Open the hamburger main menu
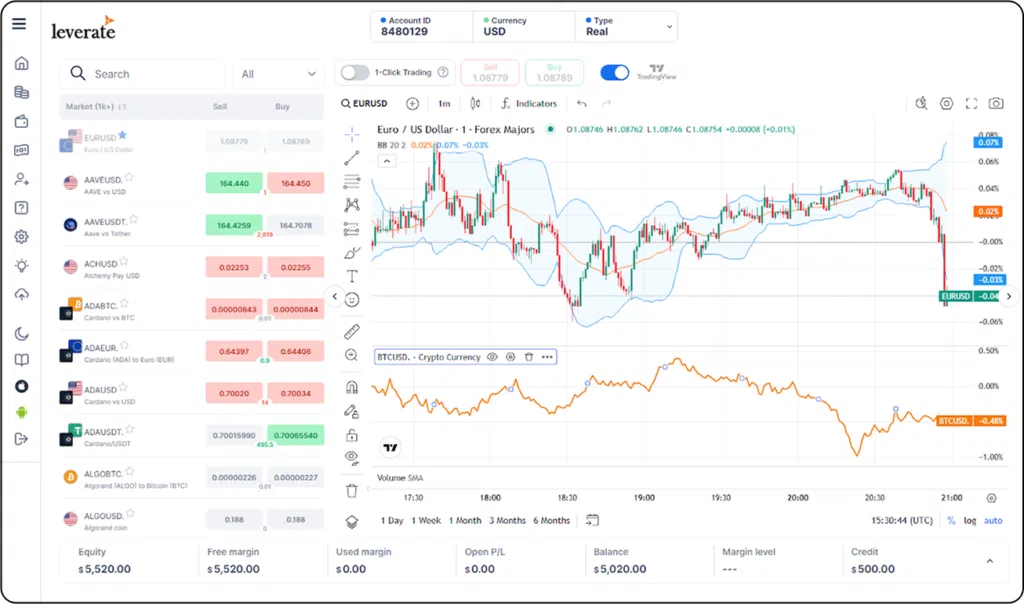This screenshot has height=604, width=1024. click(x=19, y=24)
